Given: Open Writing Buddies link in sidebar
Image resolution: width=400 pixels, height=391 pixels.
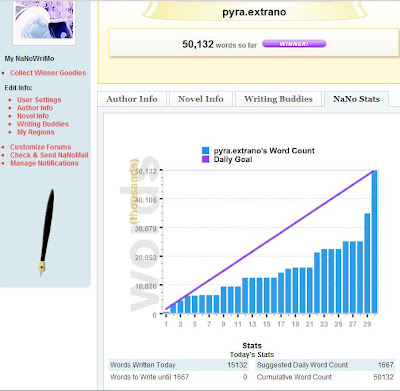Looking at the screenshot, I should pos(43,124).
